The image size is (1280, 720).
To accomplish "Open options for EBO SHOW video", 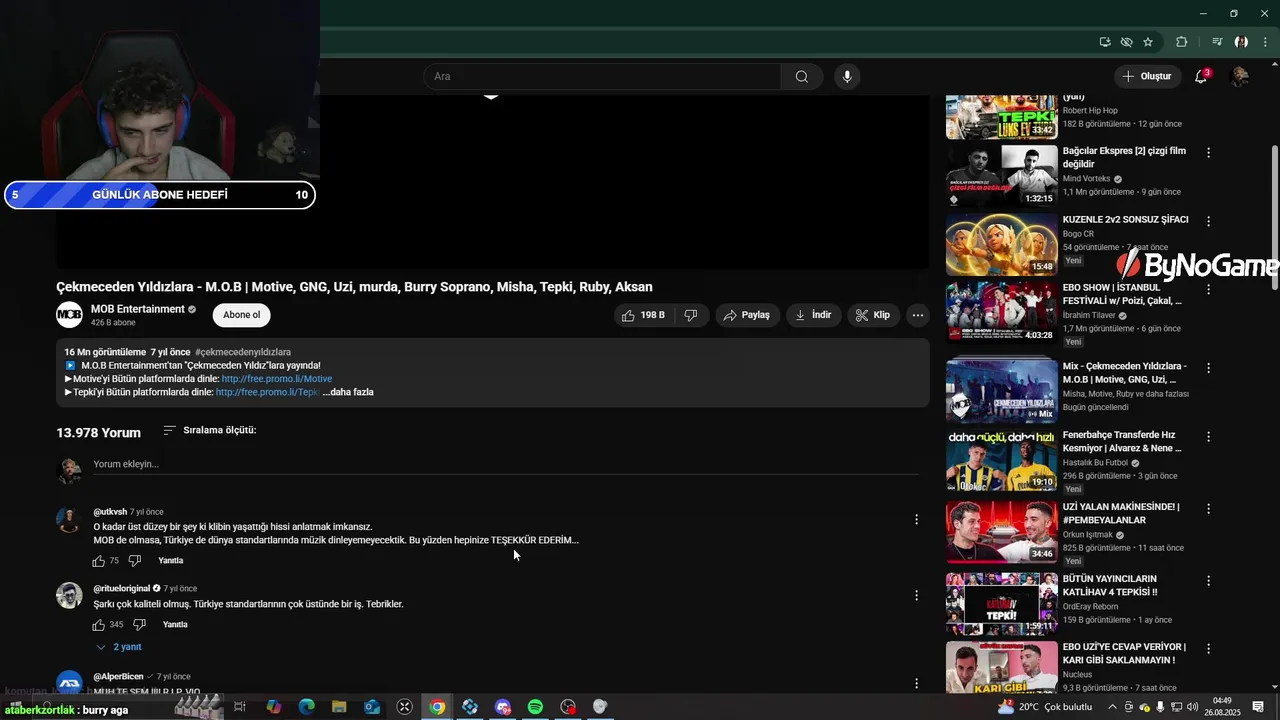I will point(1208,289).
